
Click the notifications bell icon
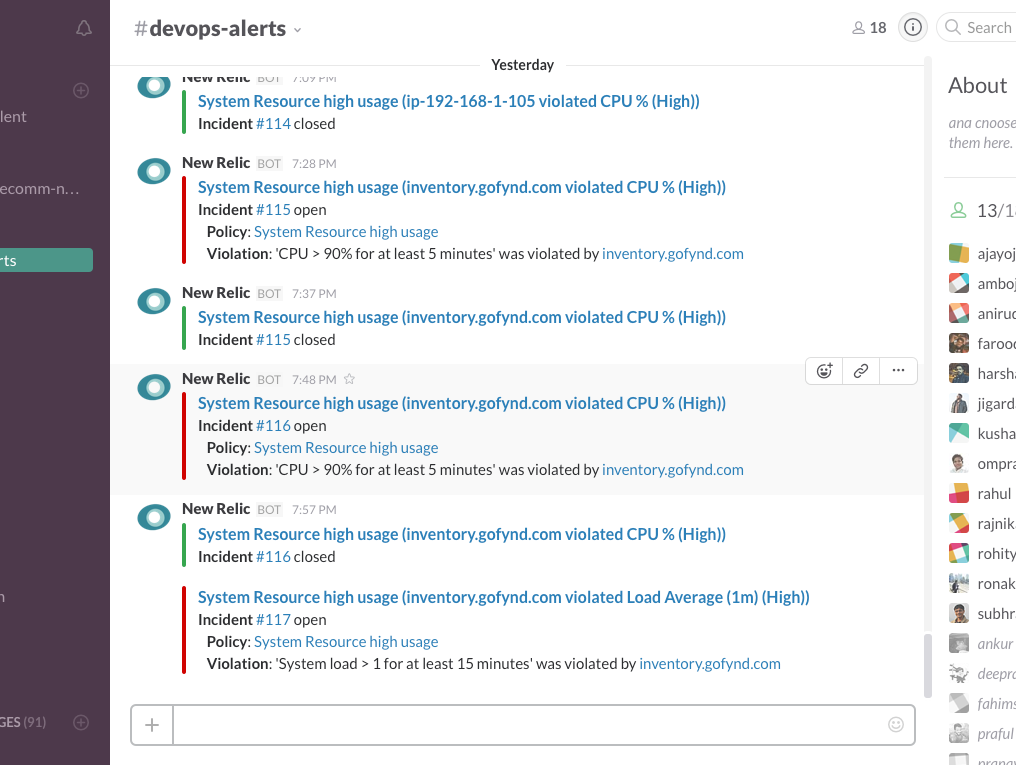coord(84,29)
